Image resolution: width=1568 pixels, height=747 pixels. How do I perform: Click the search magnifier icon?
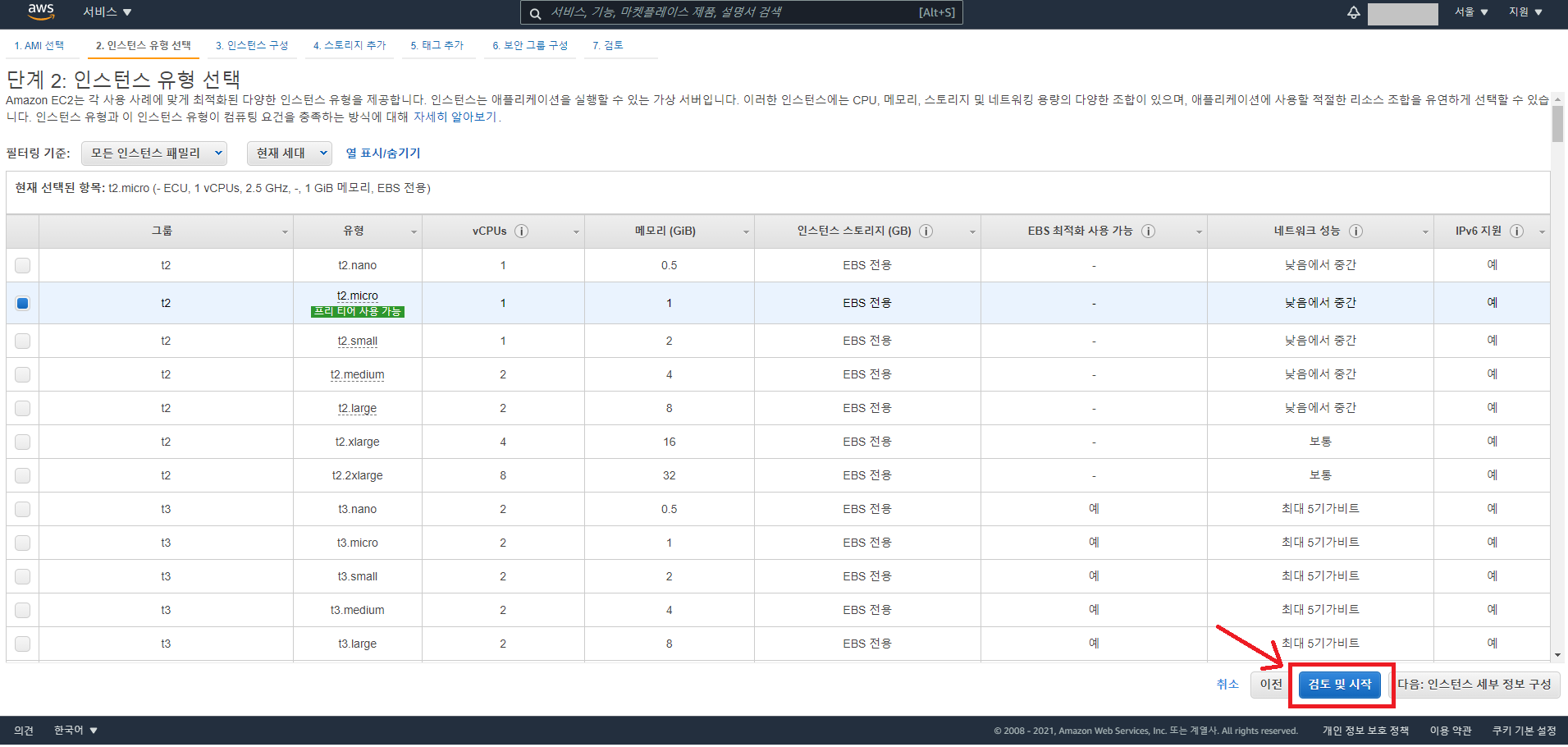pos(535,13)
